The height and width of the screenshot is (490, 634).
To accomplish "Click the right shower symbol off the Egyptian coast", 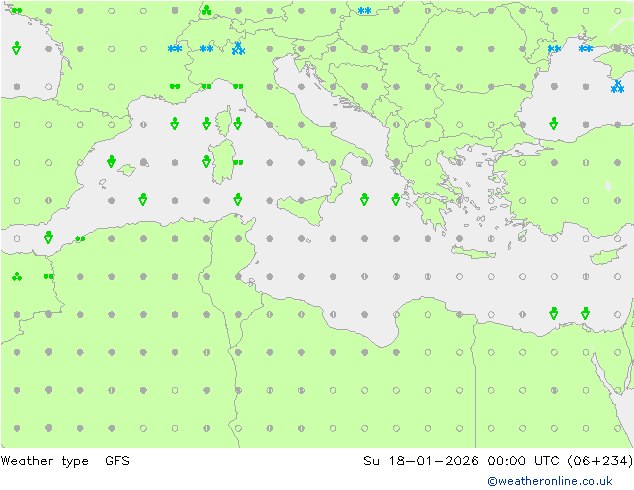I will 585,313.
